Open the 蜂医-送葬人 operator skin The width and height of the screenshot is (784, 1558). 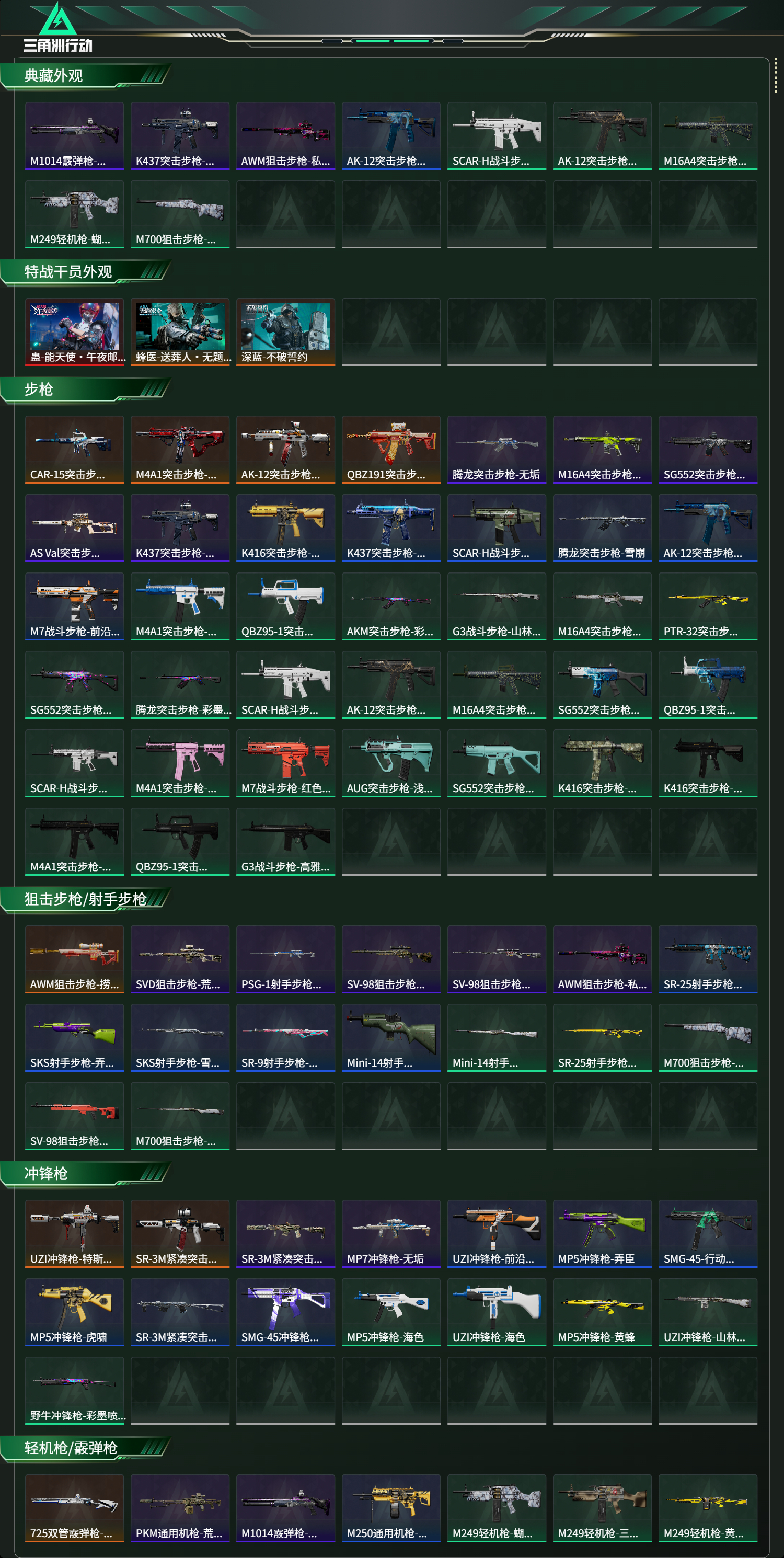tap(180, 331)
